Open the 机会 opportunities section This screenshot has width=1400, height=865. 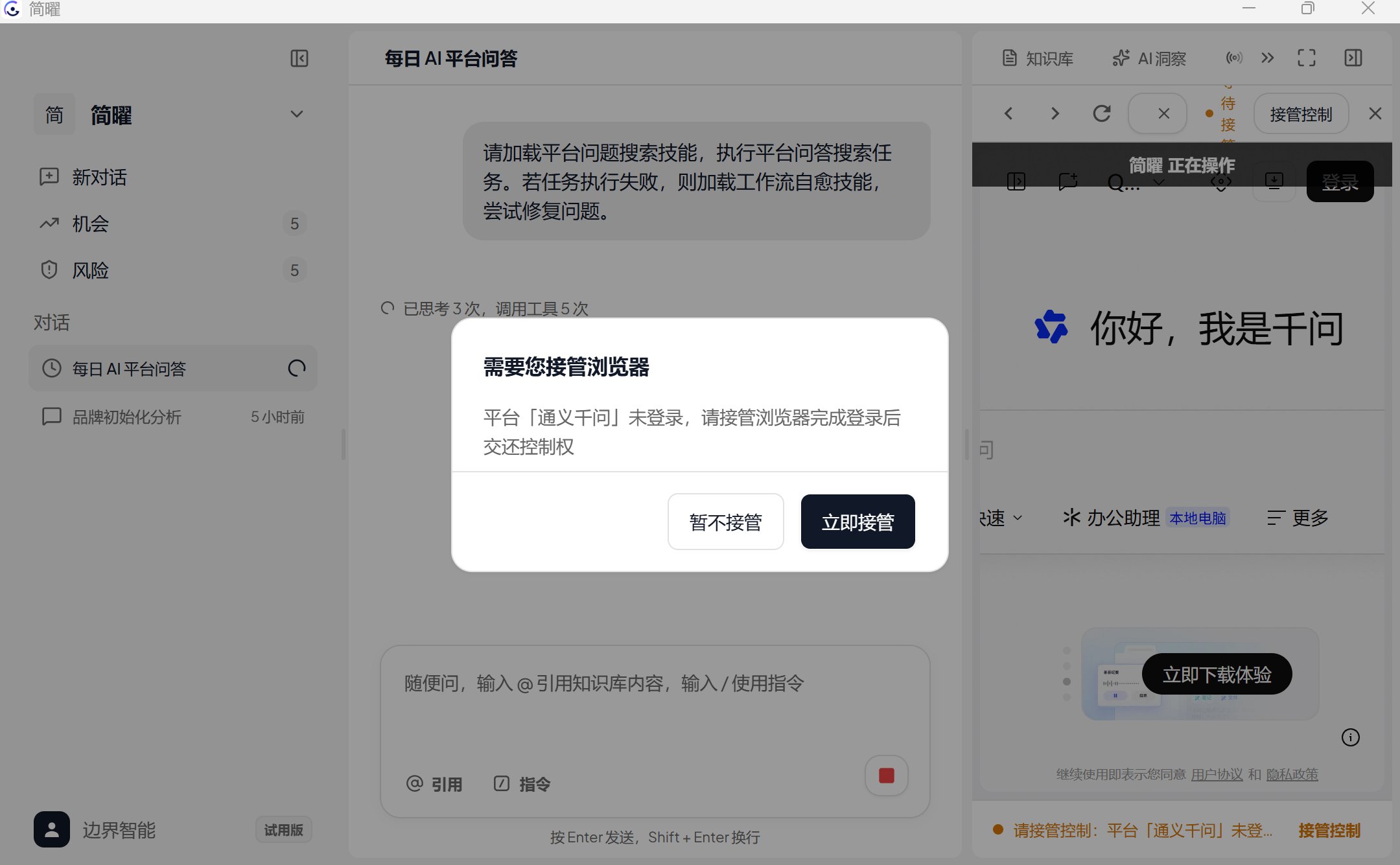click(x=172, y=224)
